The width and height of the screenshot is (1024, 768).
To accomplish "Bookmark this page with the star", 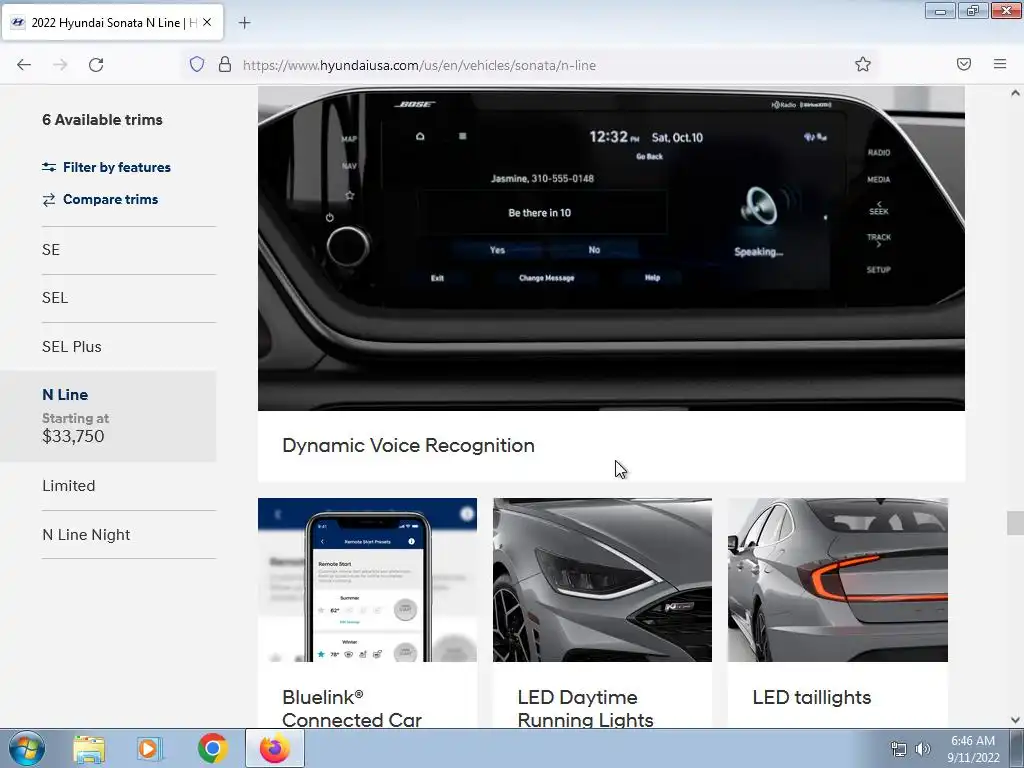I will pos(863,64).
